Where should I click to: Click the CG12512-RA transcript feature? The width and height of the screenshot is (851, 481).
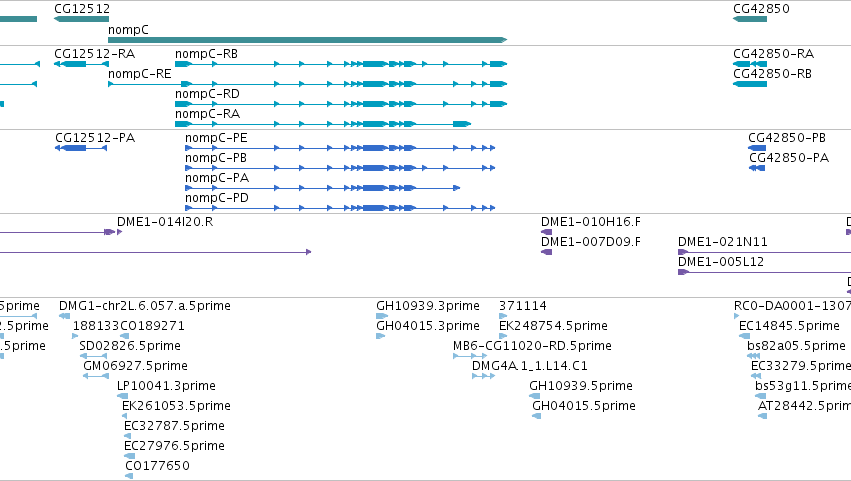(81, 64)
